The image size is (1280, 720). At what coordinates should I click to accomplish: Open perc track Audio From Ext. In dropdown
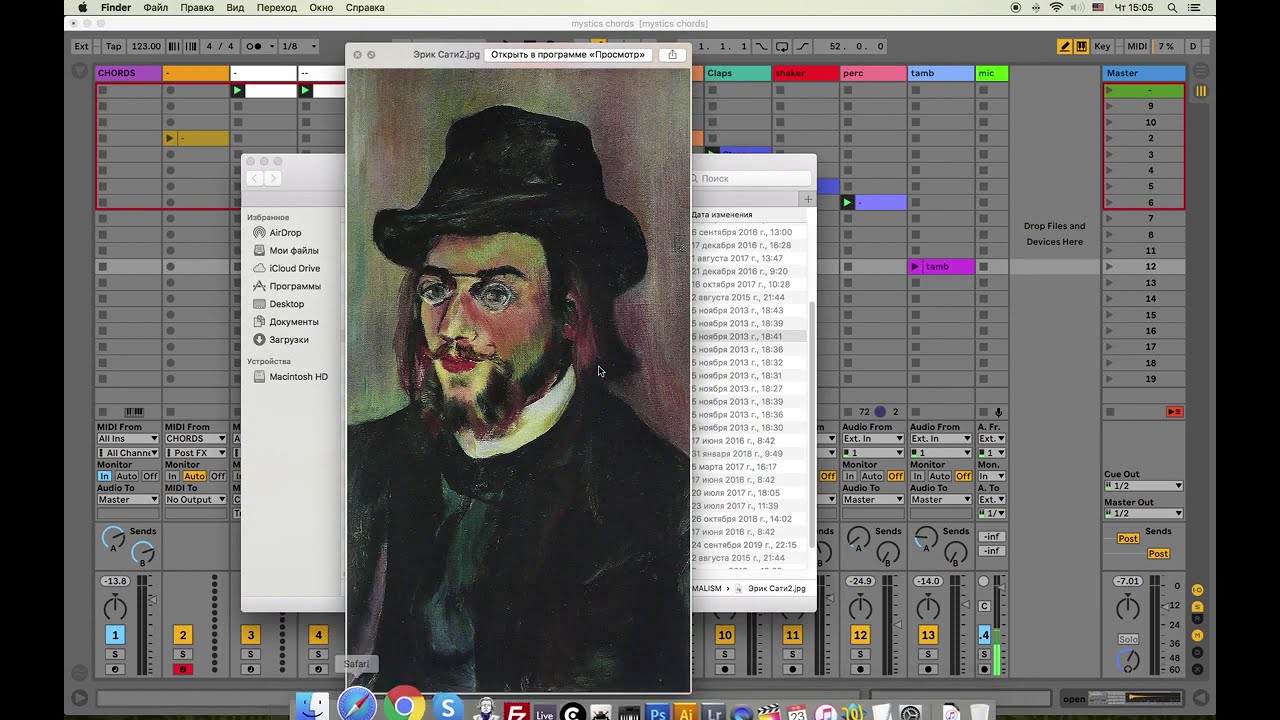point(872,438)
